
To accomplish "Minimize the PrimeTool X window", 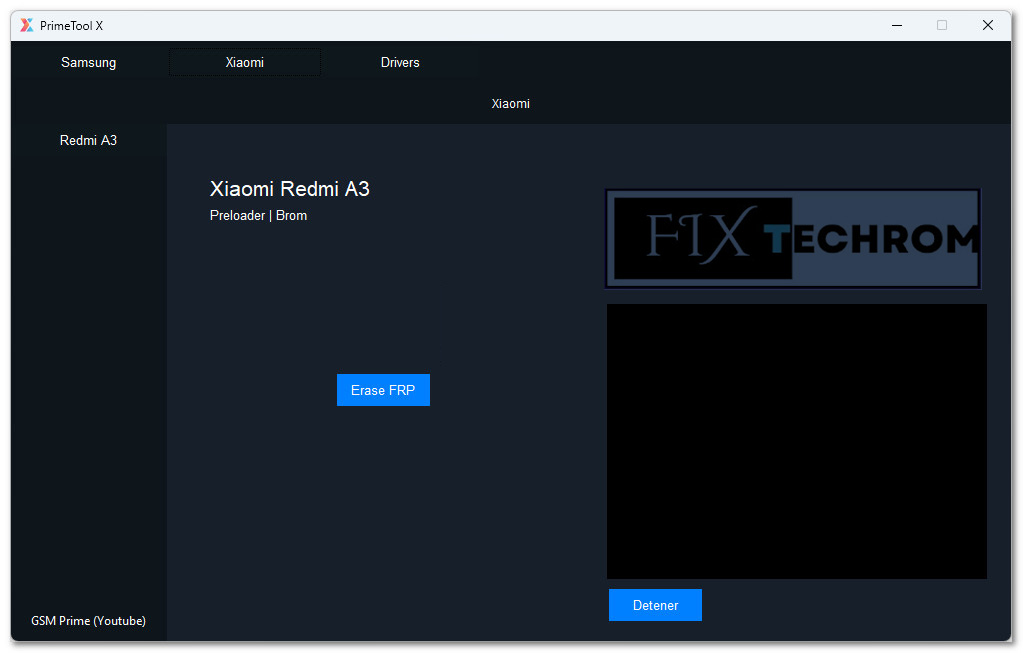I will pyautogui.click(x=897, y=25).
